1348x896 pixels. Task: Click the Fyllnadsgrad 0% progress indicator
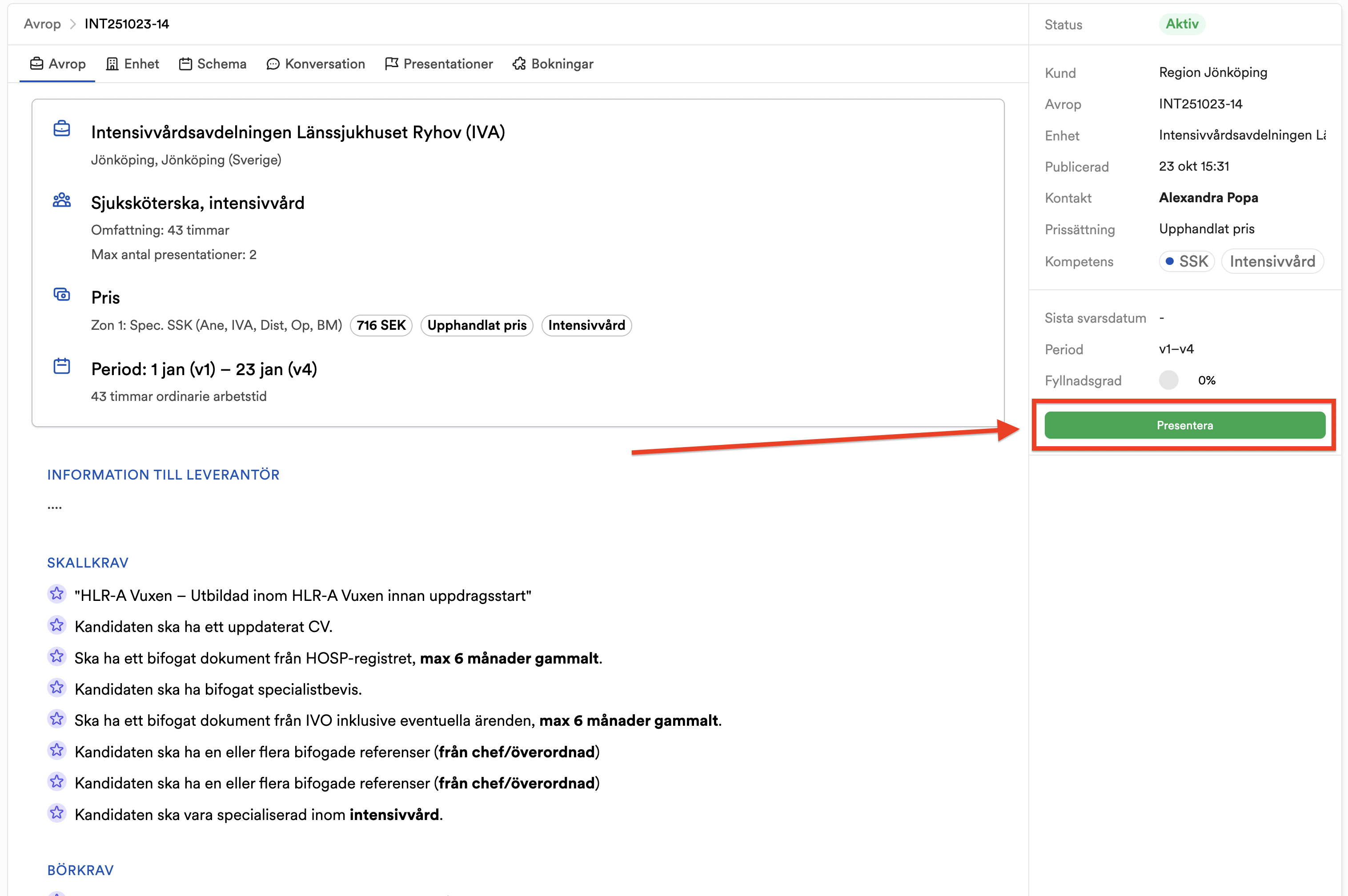coord(1168,380)
